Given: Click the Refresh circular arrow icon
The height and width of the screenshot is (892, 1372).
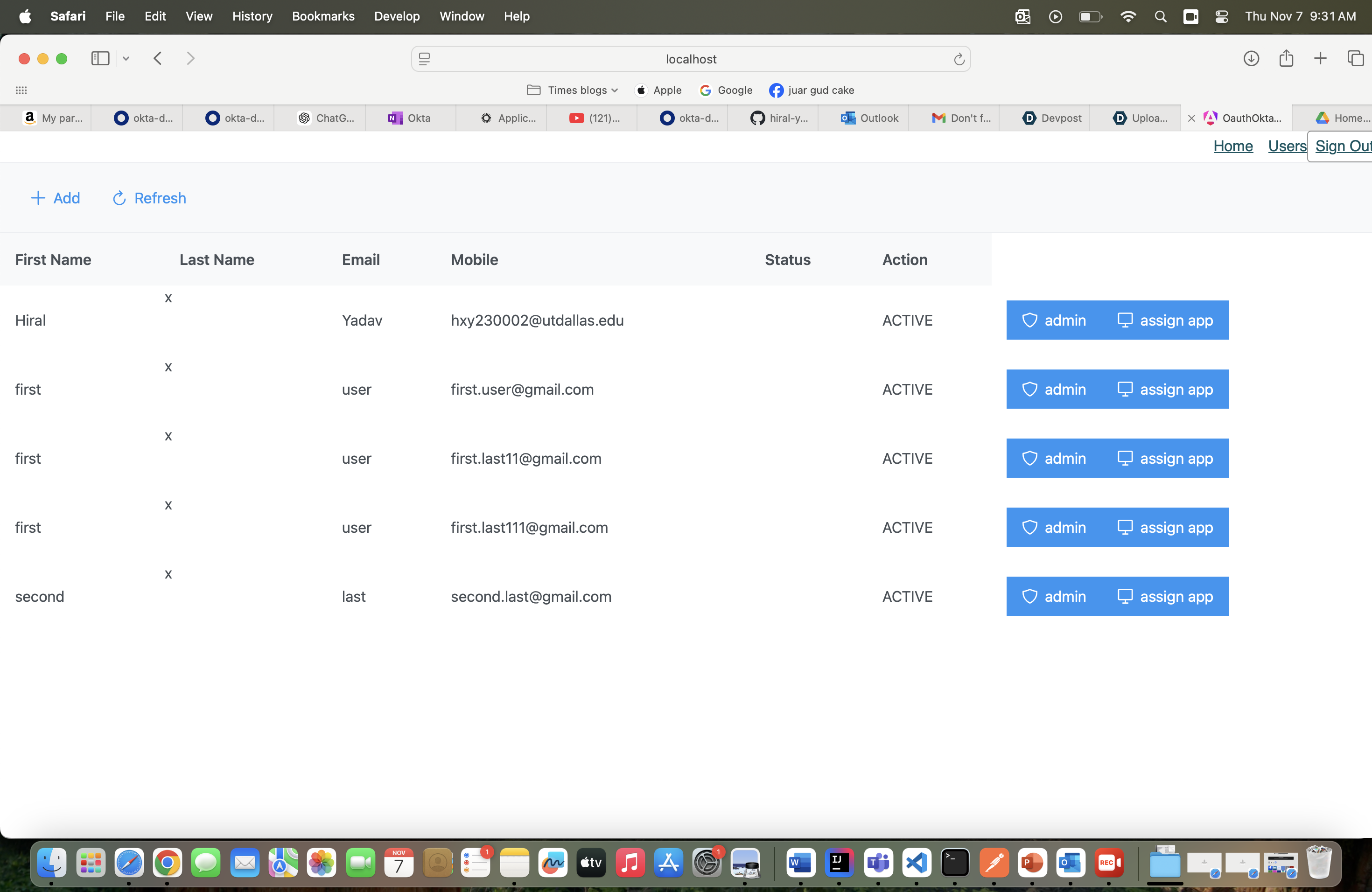Looking at the screenshot, I should 119,198.
